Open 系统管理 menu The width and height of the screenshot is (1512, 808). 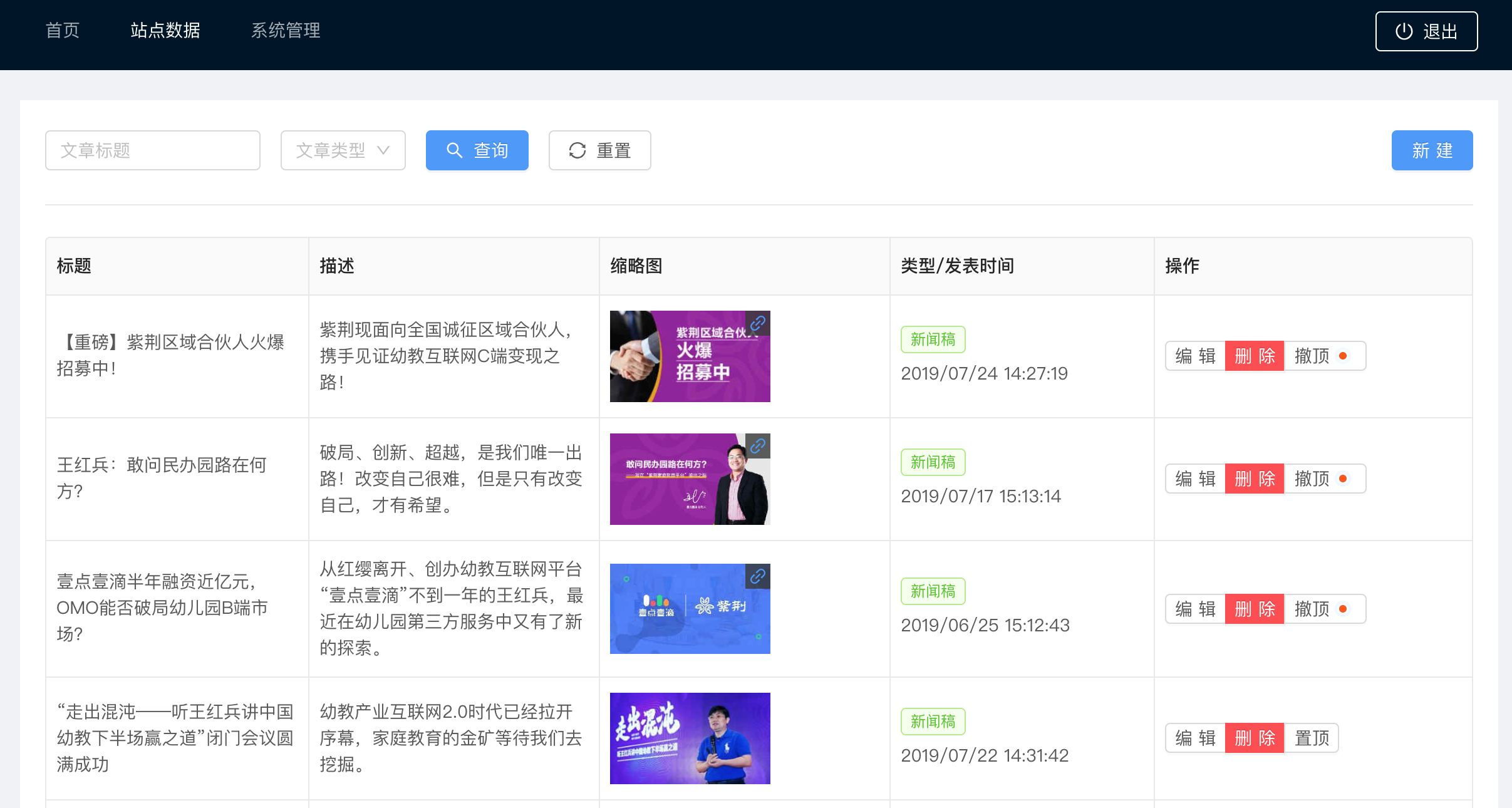pos(286,30)
